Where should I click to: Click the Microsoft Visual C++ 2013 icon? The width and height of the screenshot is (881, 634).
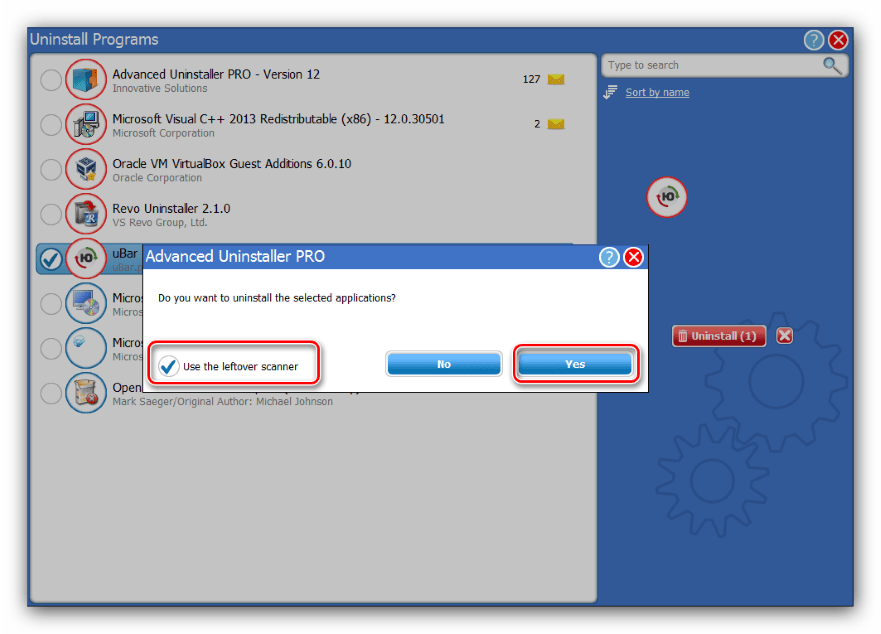click(86, 125)
